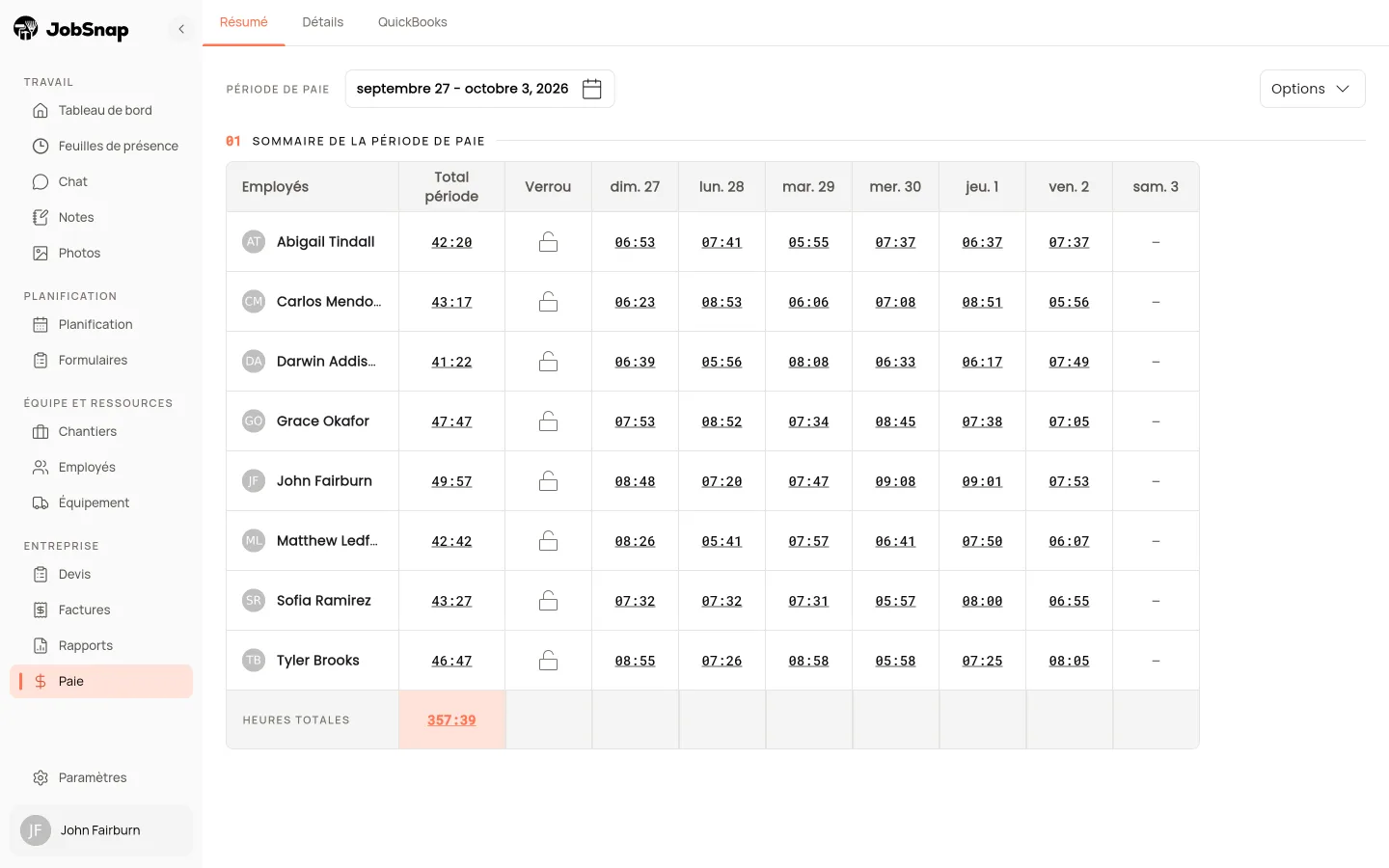Open John Fairburn's period total 49:57
This screenshot has height=868, width=1389.
pos(451,481)
